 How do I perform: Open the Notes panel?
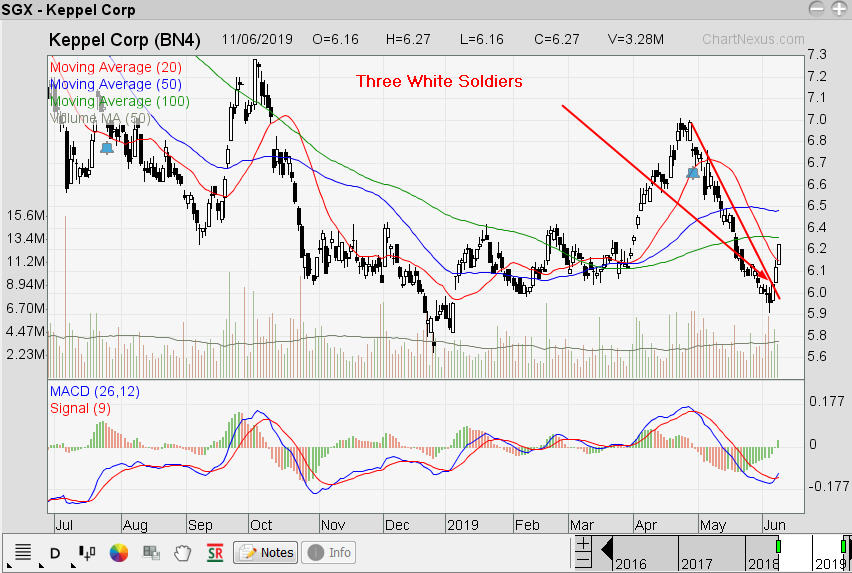[266, 552]
